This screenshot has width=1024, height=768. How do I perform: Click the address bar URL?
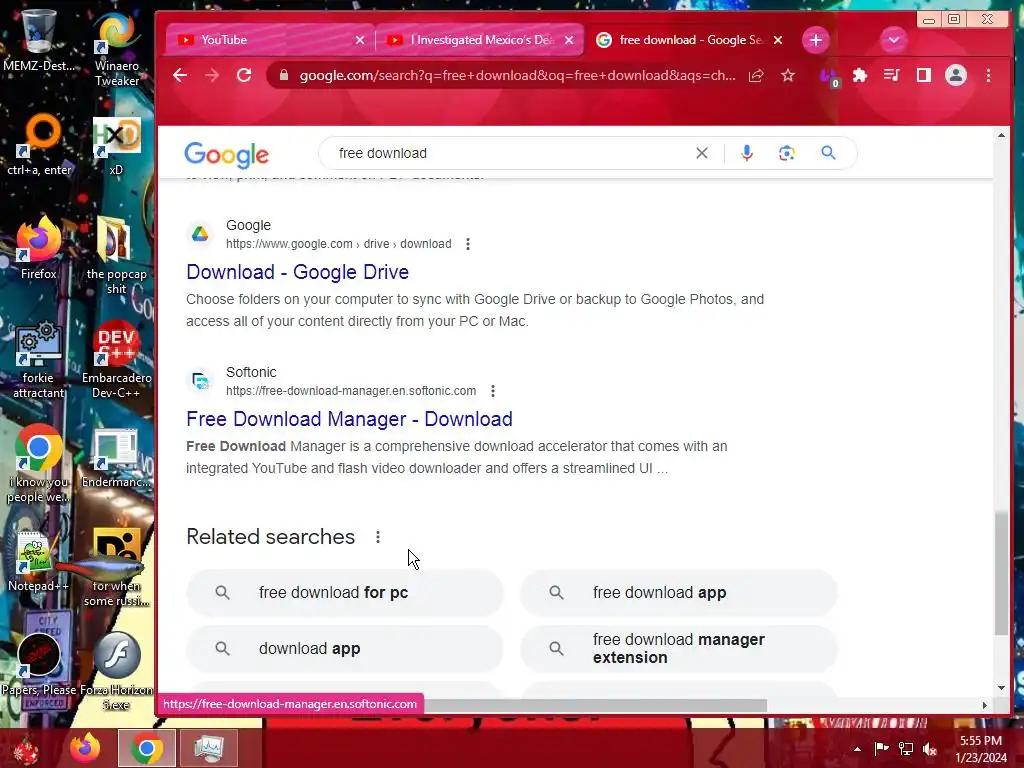click(x=517, y=76)
